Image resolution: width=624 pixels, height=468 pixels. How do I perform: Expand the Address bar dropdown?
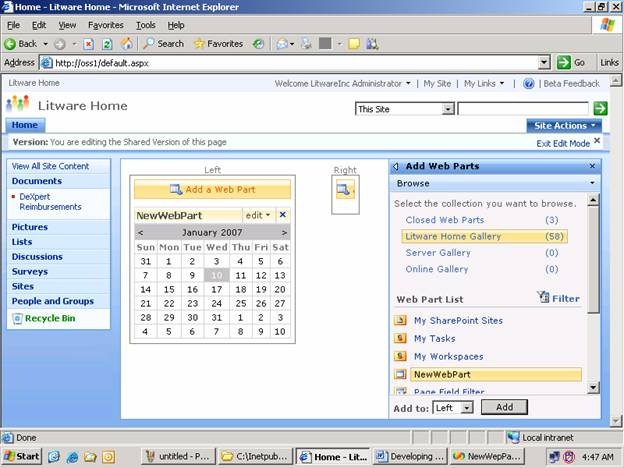[544, 62]
